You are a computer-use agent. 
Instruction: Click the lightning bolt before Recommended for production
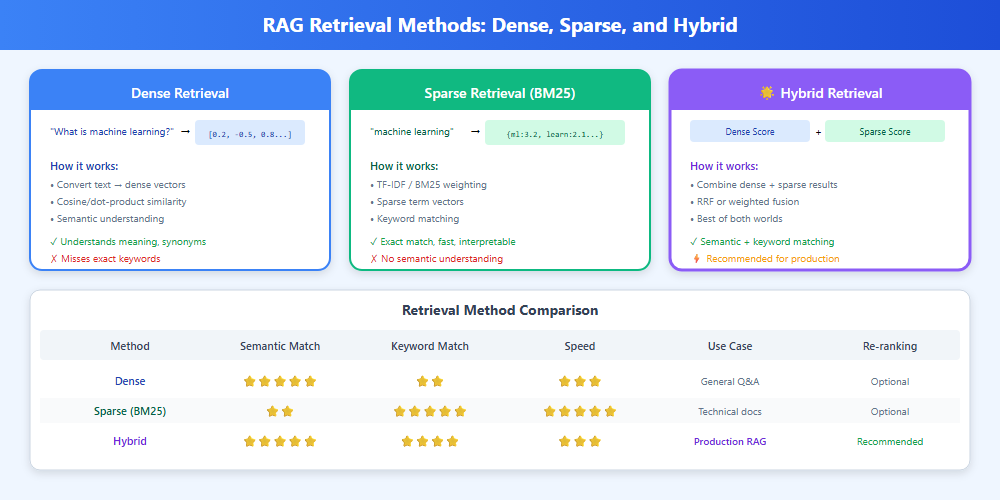697,259
